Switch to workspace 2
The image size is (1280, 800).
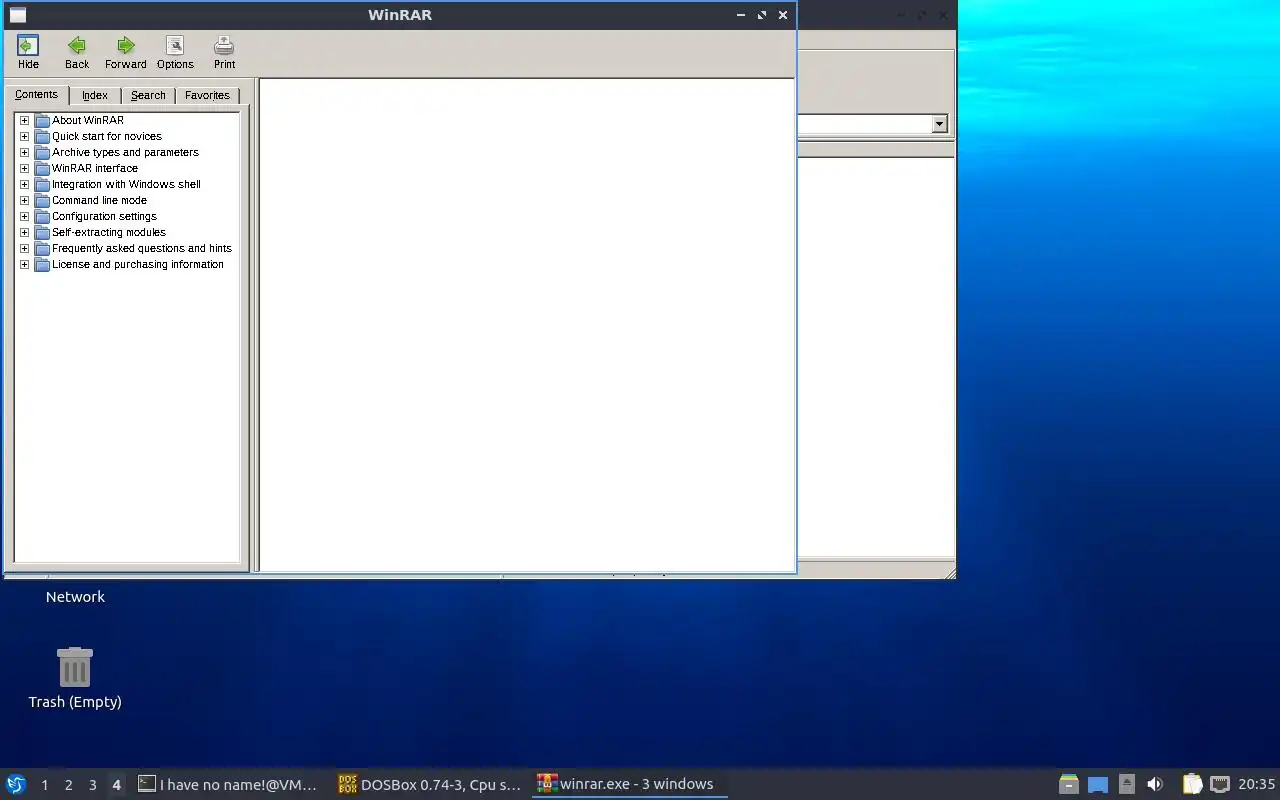pos(69,785)
